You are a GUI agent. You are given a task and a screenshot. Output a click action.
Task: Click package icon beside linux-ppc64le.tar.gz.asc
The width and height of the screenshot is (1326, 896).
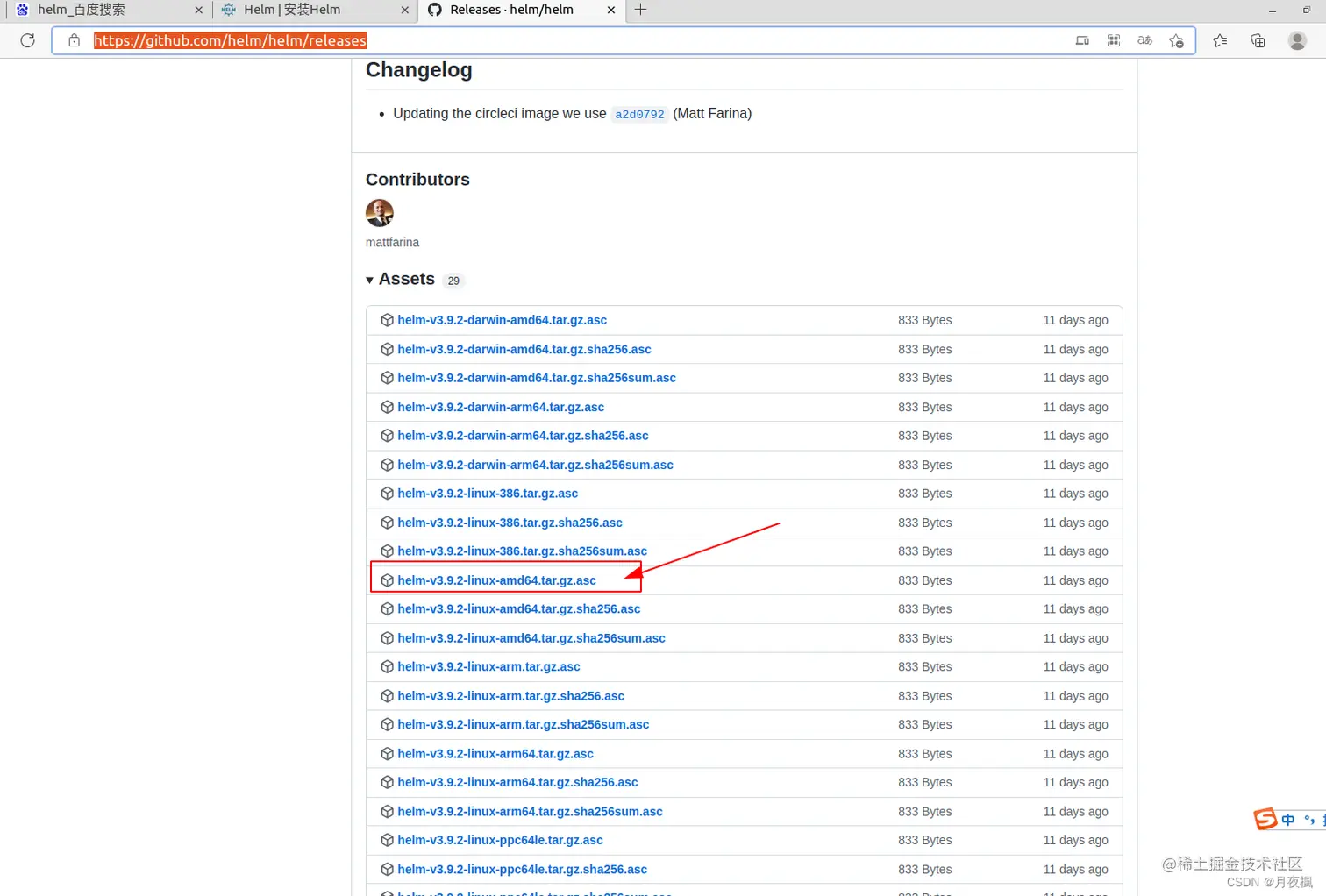pos(387,840)
